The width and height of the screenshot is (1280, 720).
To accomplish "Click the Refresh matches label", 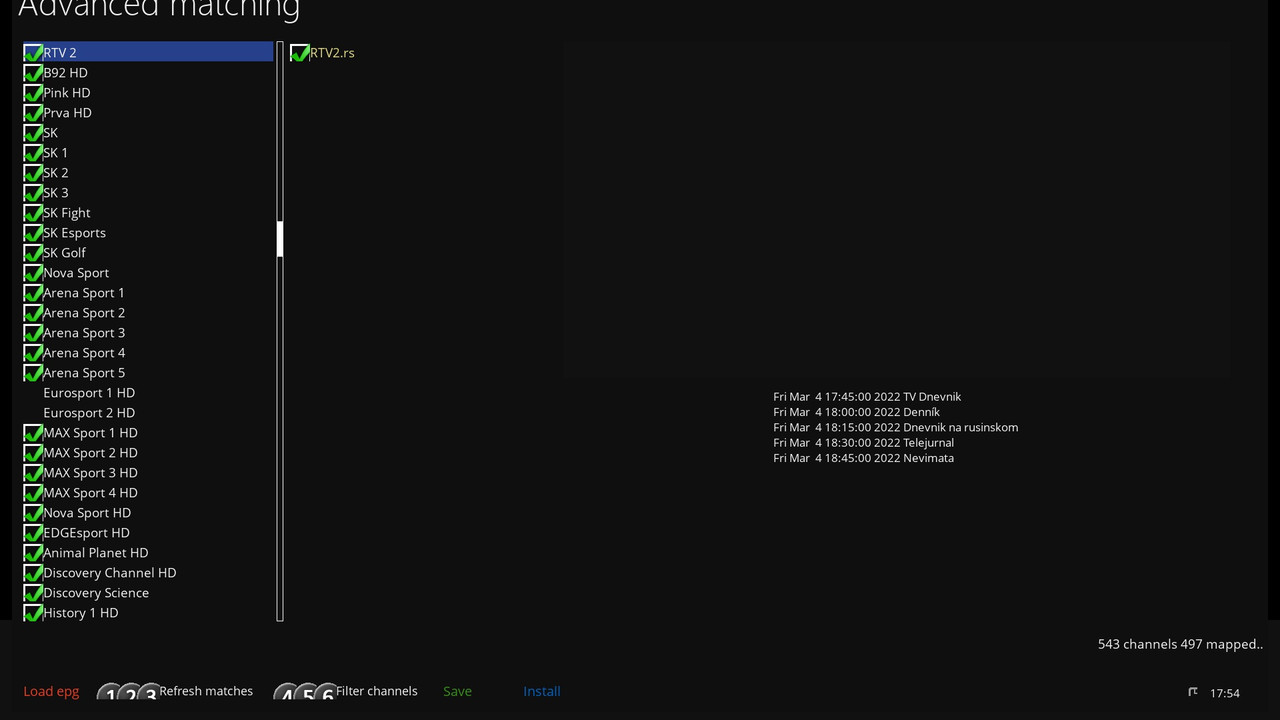I will [x=206, y=691].
